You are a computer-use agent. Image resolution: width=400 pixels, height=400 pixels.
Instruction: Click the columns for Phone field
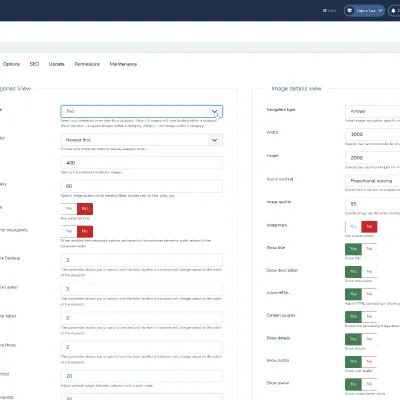coord(141,347)
